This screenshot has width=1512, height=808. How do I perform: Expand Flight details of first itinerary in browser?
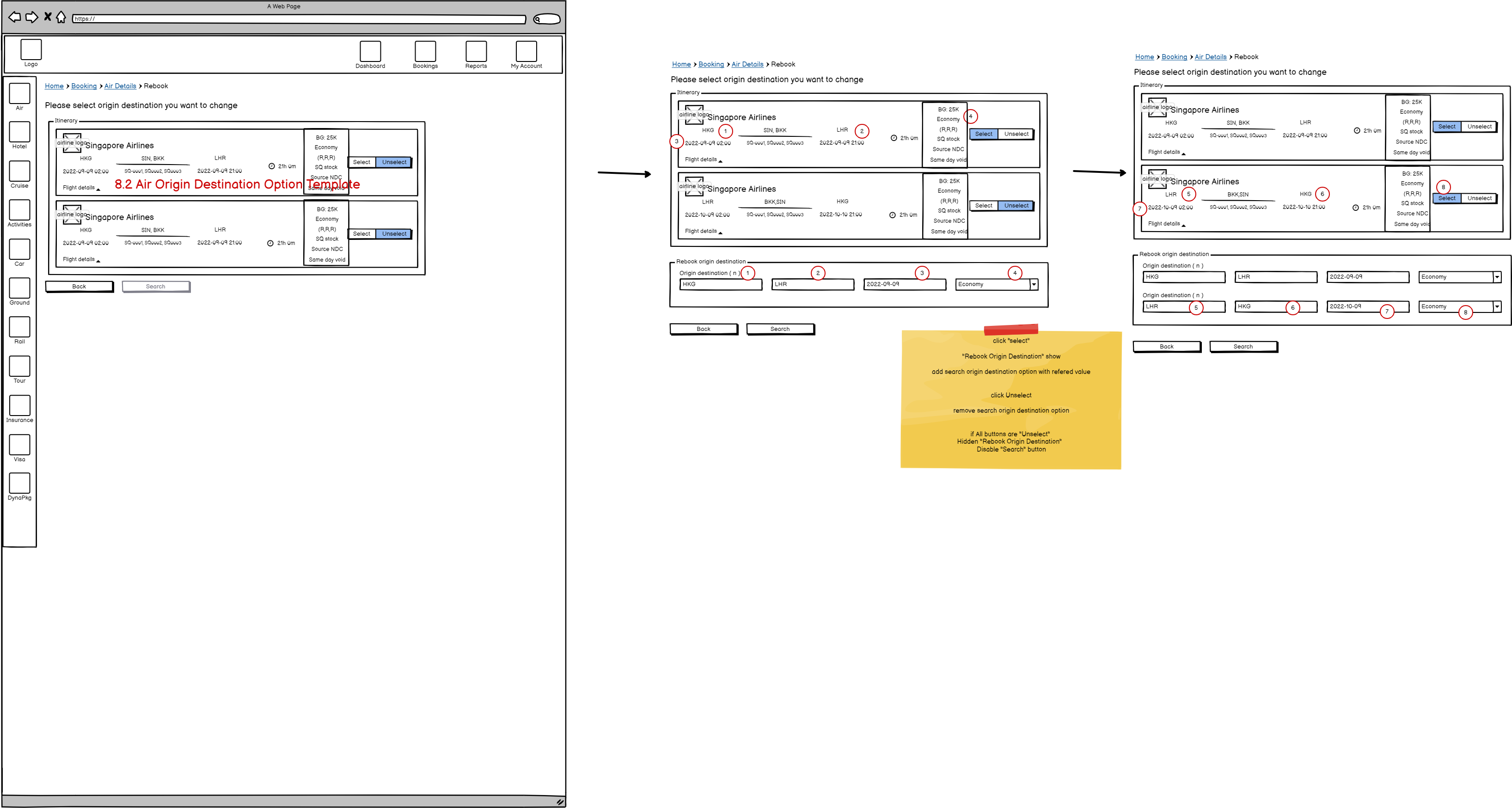point(81,188)
